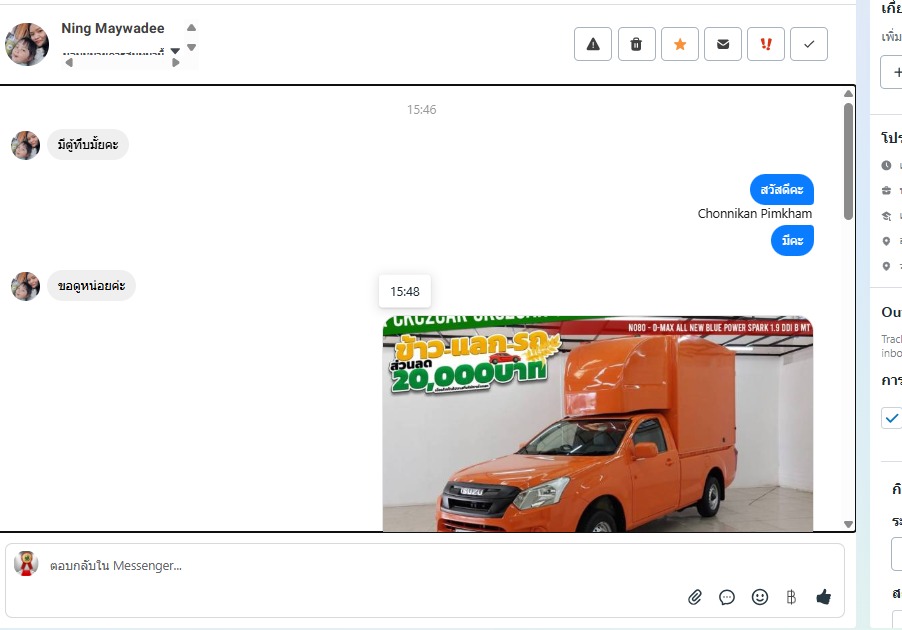Click avatar beside มีตู้ทึบมั้ยคะ message
The height and width of the screenshot is (630, 902).
point(25,145)
